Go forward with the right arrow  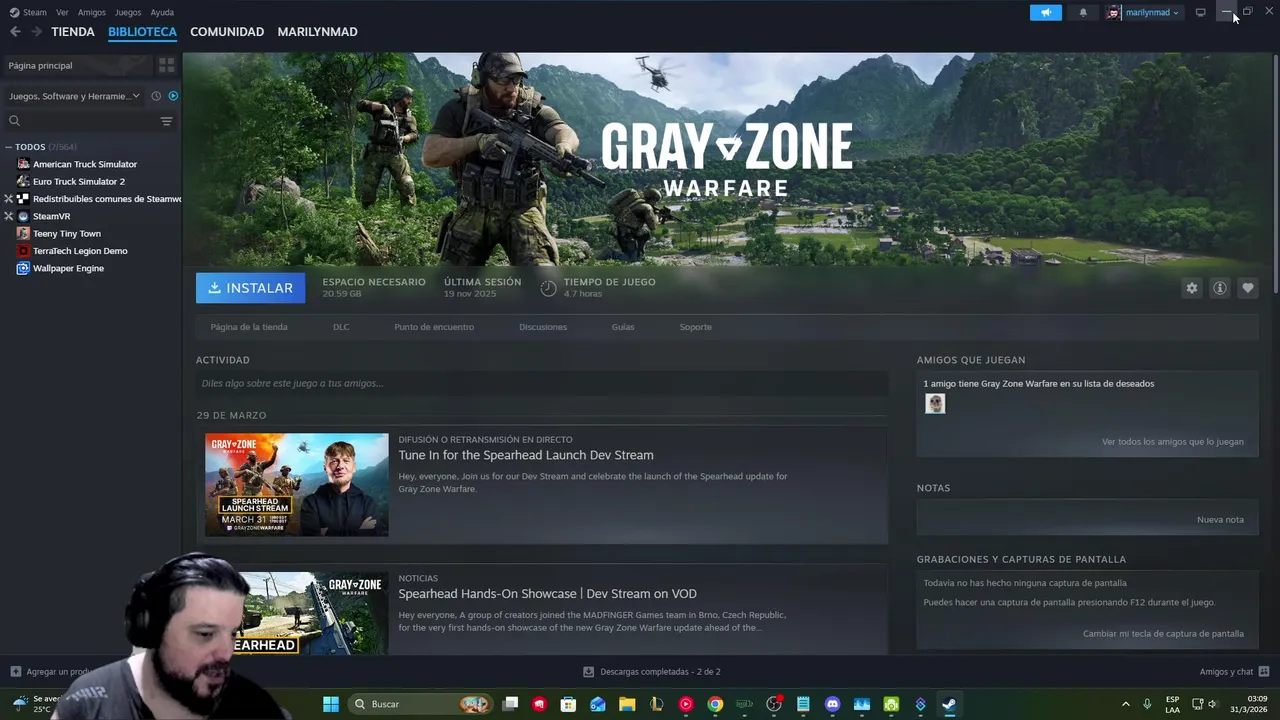pyautogui.click(x=36, y=32)
